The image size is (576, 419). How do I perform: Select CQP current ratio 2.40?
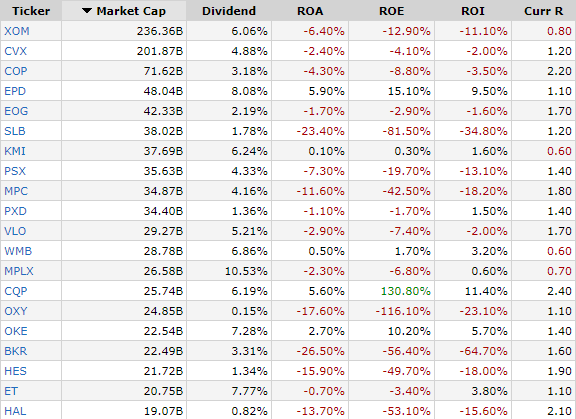click(x=559, y=291)
